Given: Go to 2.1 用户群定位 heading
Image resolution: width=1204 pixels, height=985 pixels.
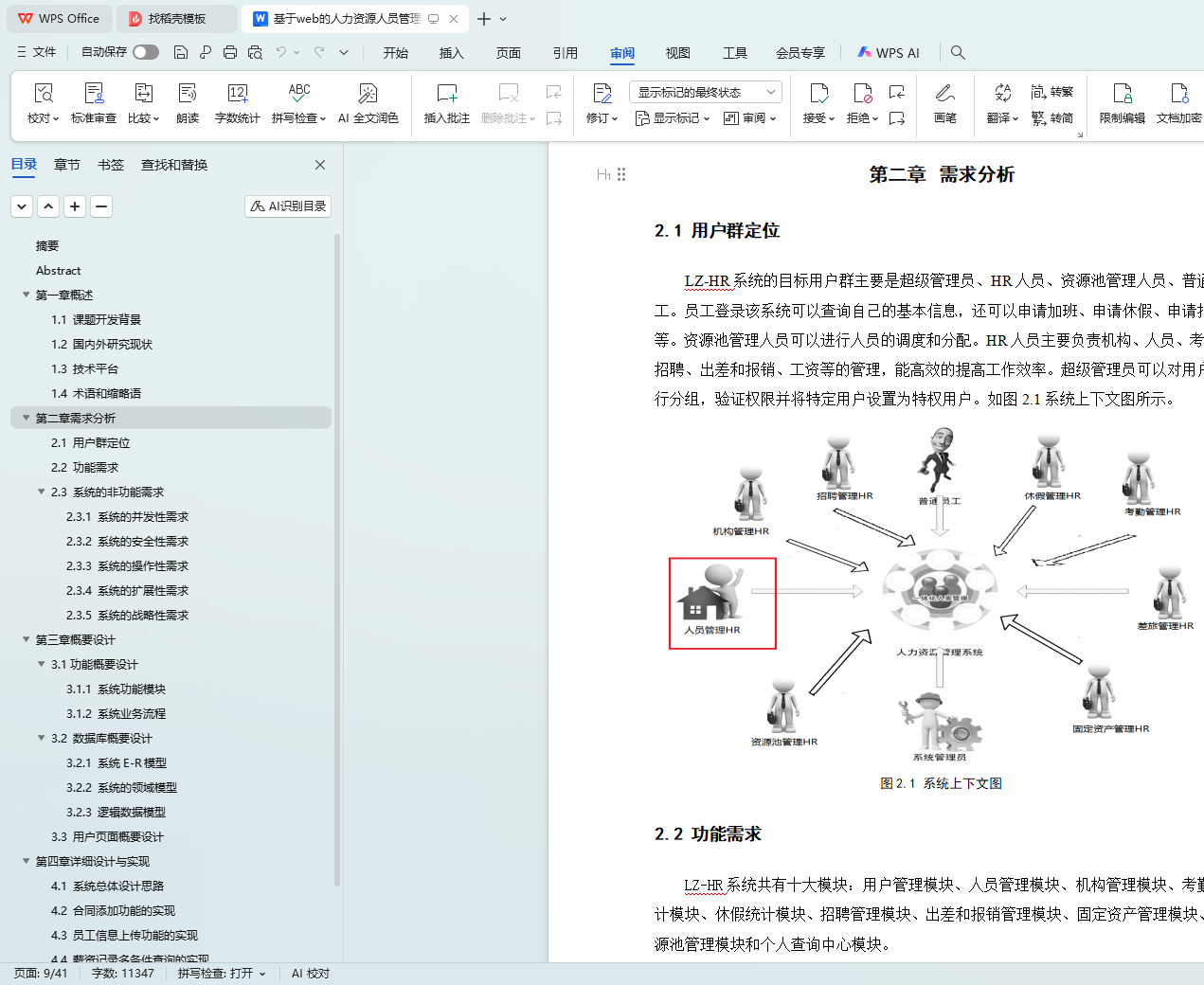Looking at the screenshot, I should pyautogui.click(x=91, y=442).
